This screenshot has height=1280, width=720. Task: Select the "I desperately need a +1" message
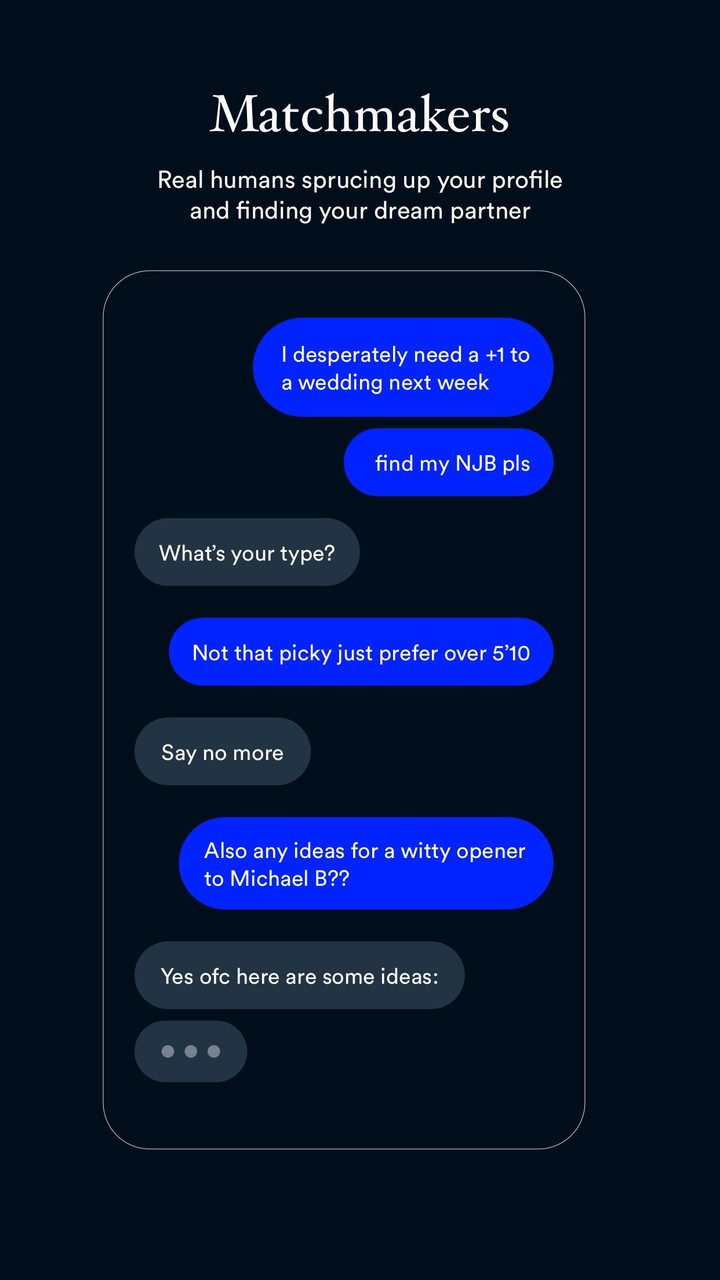404,355
